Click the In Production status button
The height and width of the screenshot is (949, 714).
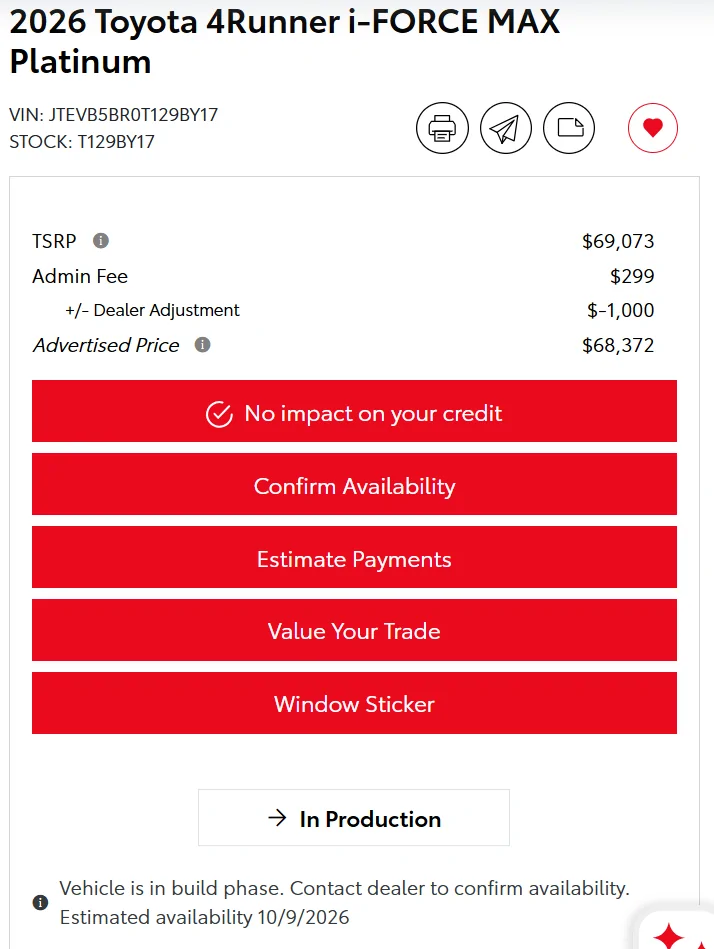354,818
